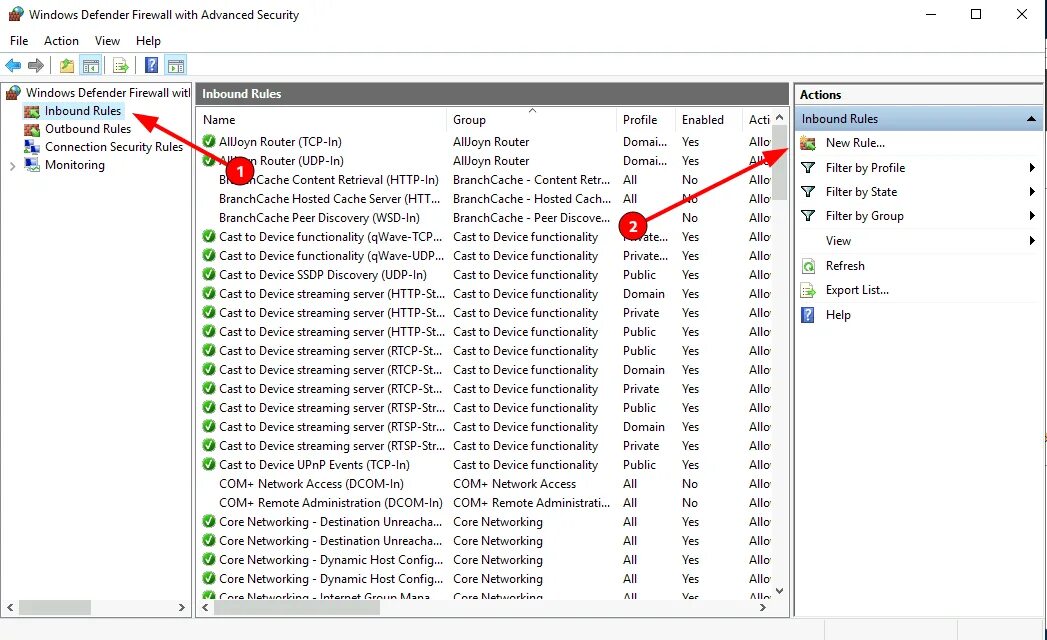This screenshot has width=1047, height=640.
Task: Click the Monitoring tree icon
Action: [x=31, y=165]
